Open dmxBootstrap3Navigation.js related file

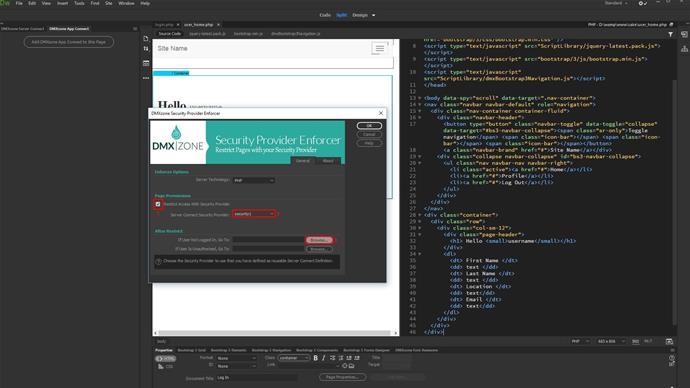(296, 33)
